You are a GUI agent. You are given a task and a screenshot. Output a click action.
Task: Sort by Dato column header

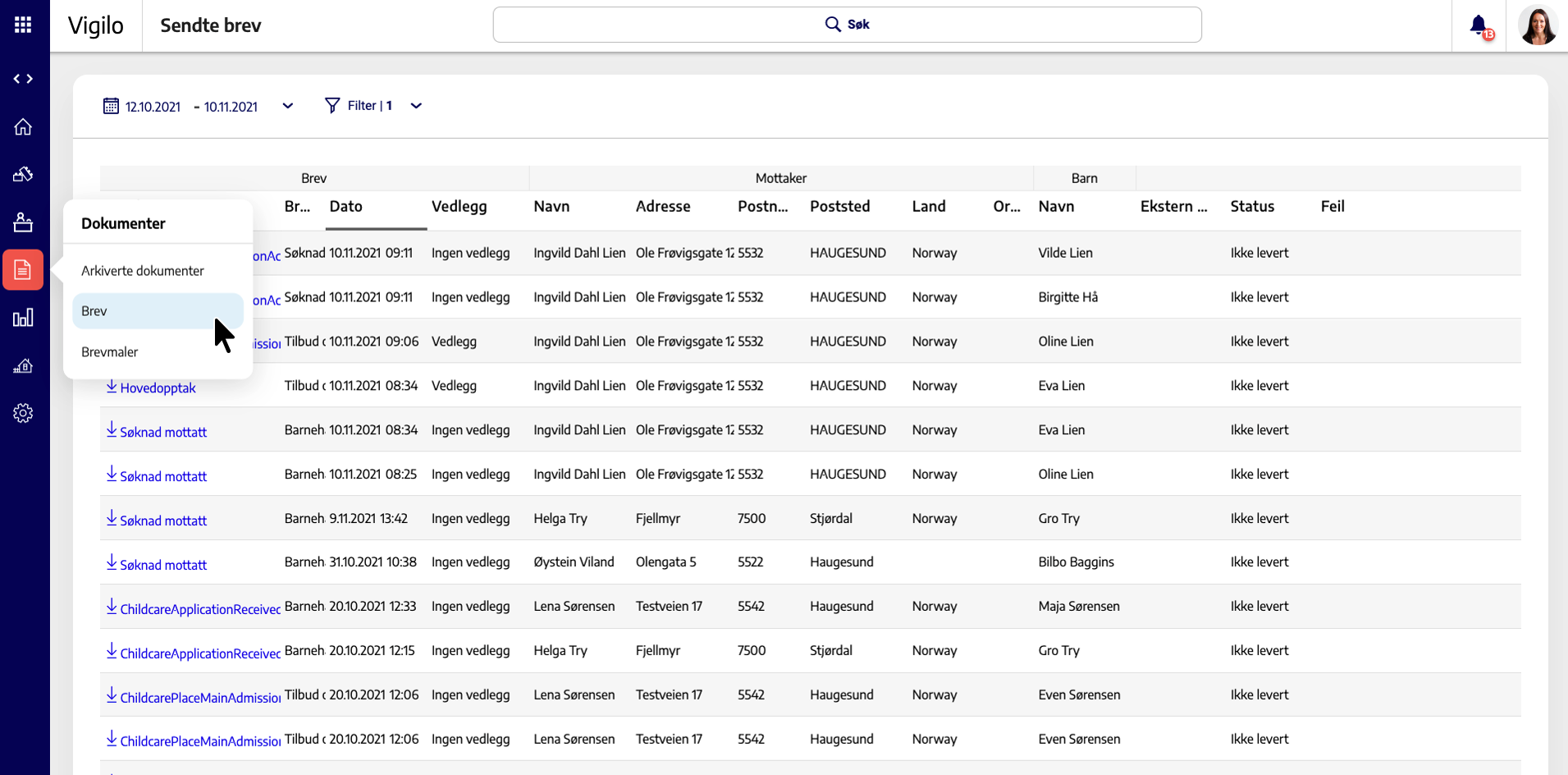click(x=346, y=207)
